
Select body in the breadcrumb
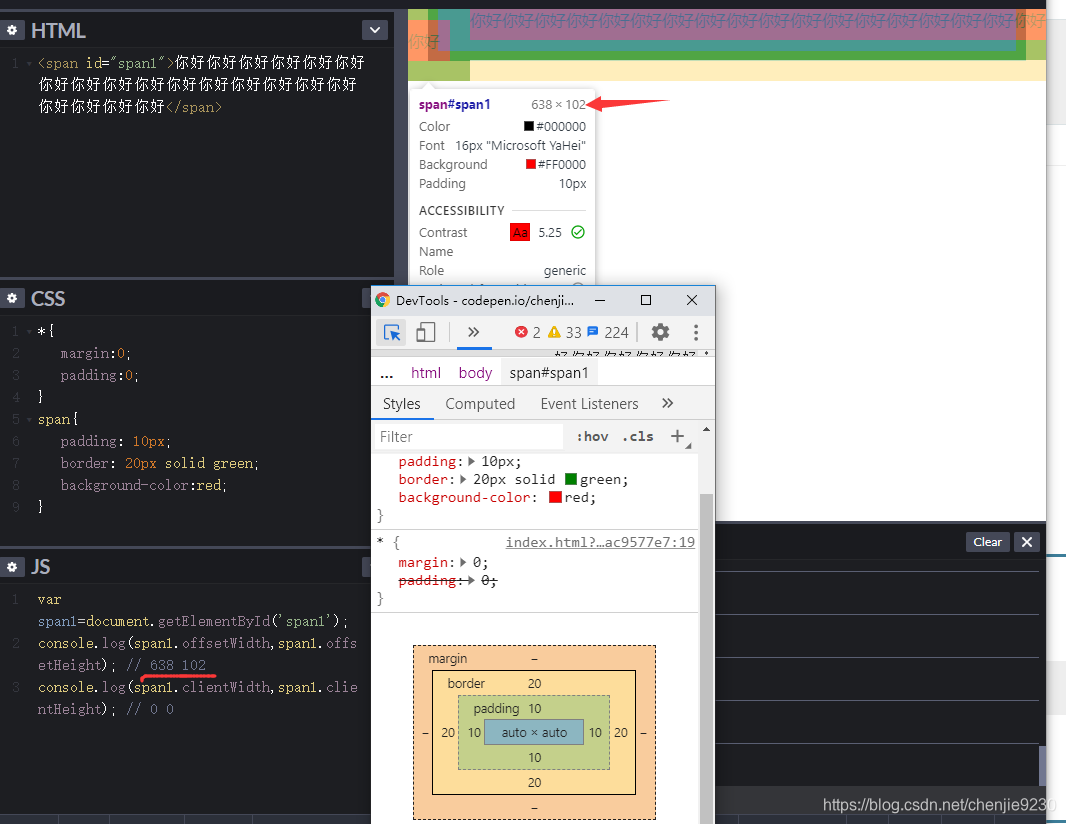click(x=475, y=373)
